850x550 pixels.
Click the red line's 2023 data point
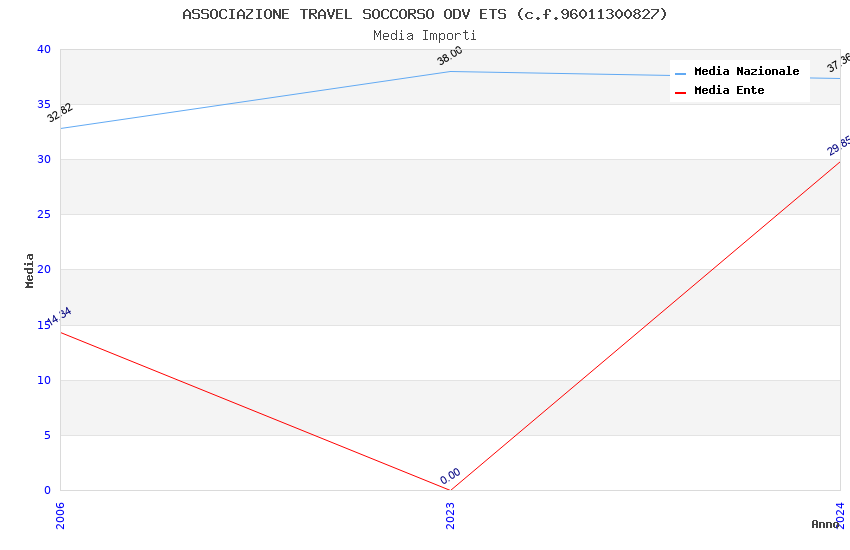(450, 490)
